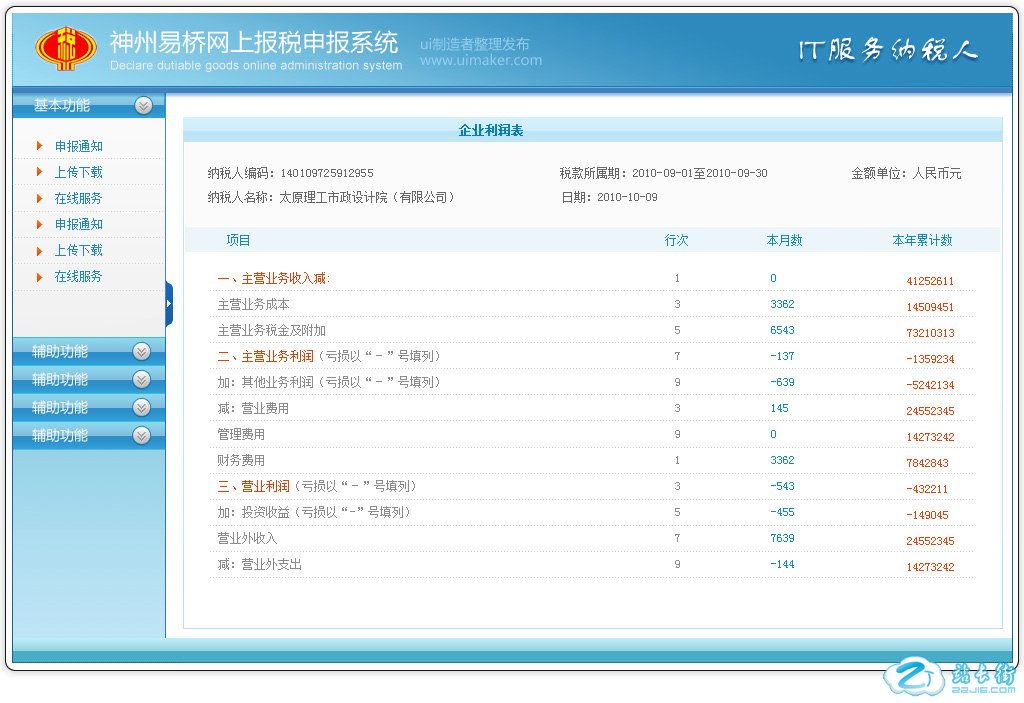This screenshot has width=1024, height=703.
Task: Click the 三、营业利润 row label
Action: click(x=253, y=486)
